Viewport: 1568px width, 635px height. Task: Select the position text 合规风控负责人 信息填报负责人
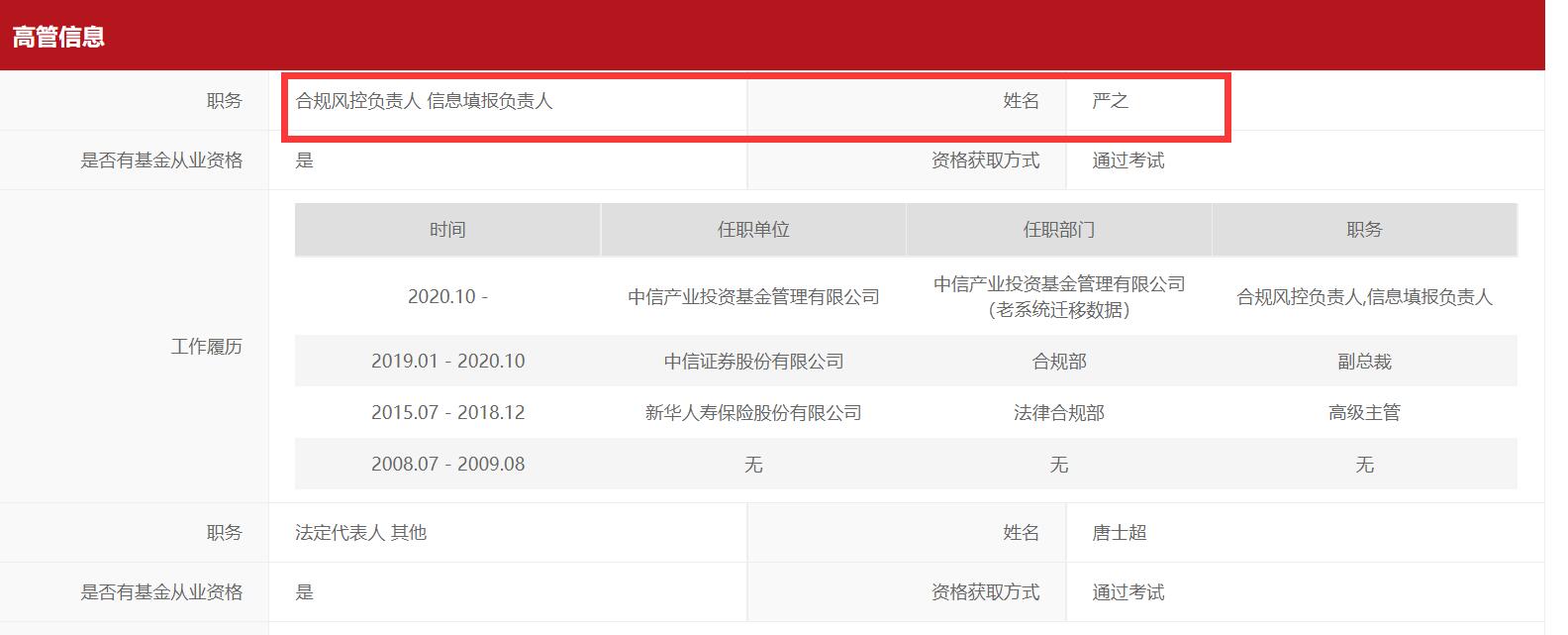click(x=424, y=101)
